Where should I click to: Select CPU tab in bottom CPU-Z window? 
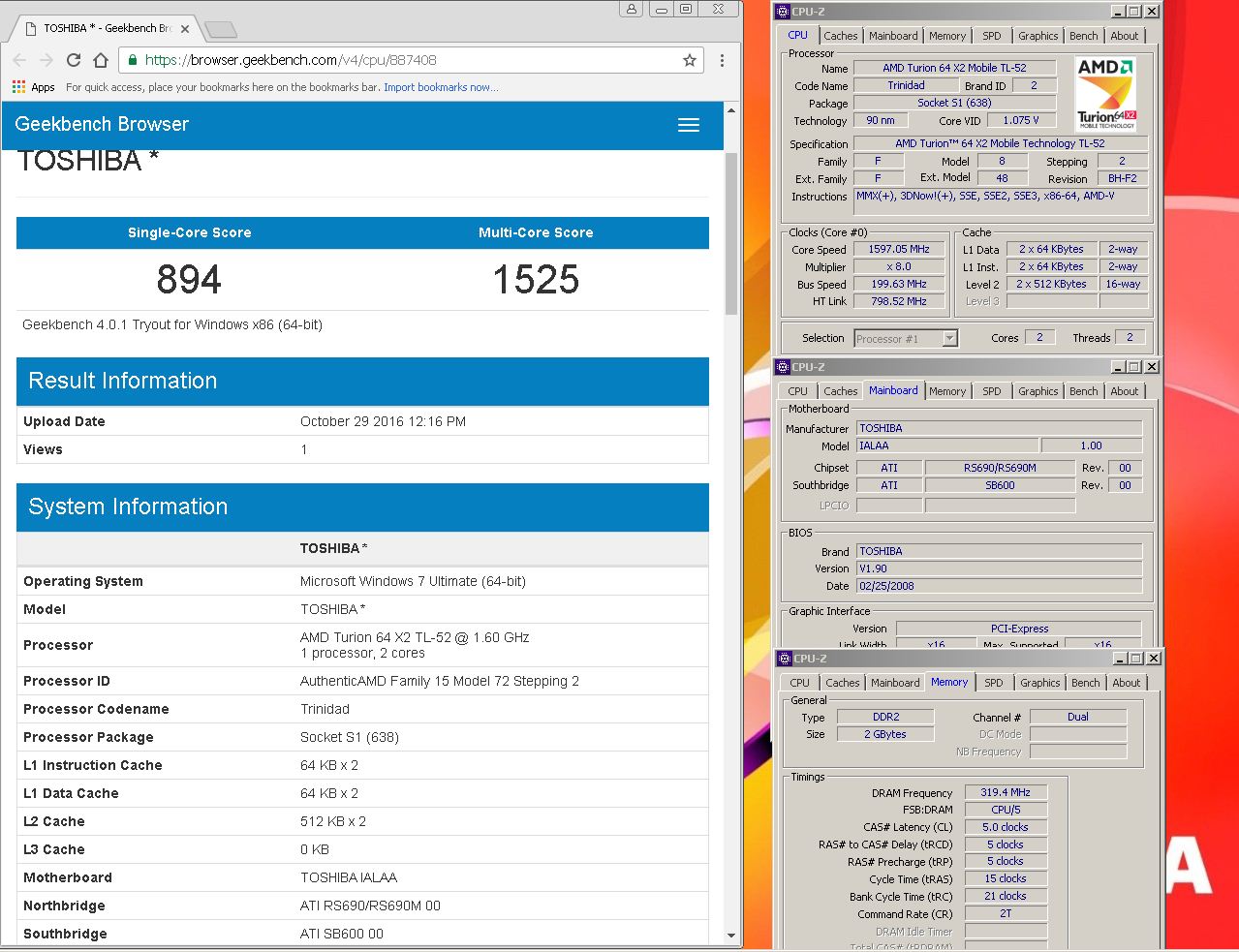pyautogui.click(x=799, y=683)
